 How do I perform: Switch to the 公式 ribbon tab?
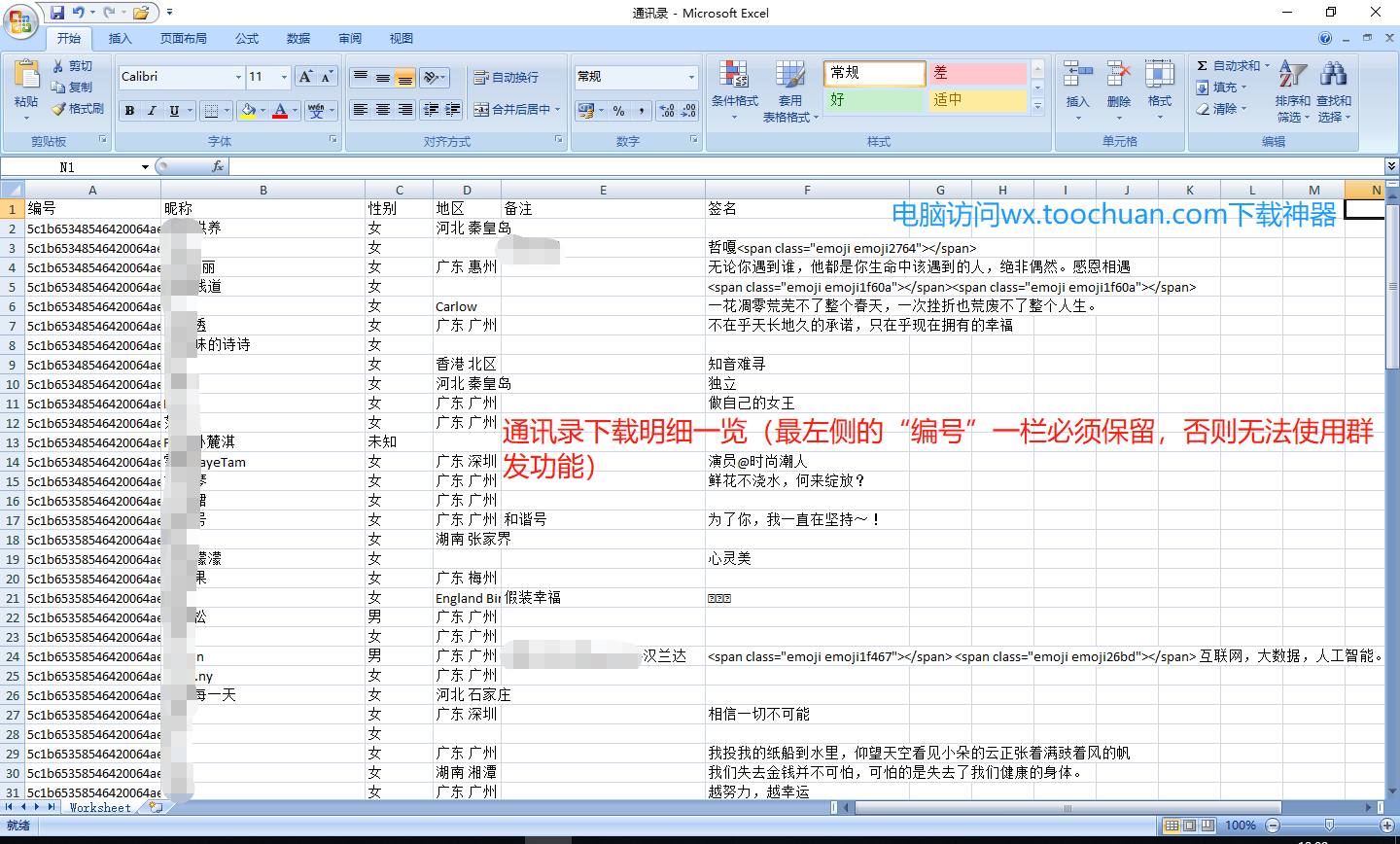247,39
